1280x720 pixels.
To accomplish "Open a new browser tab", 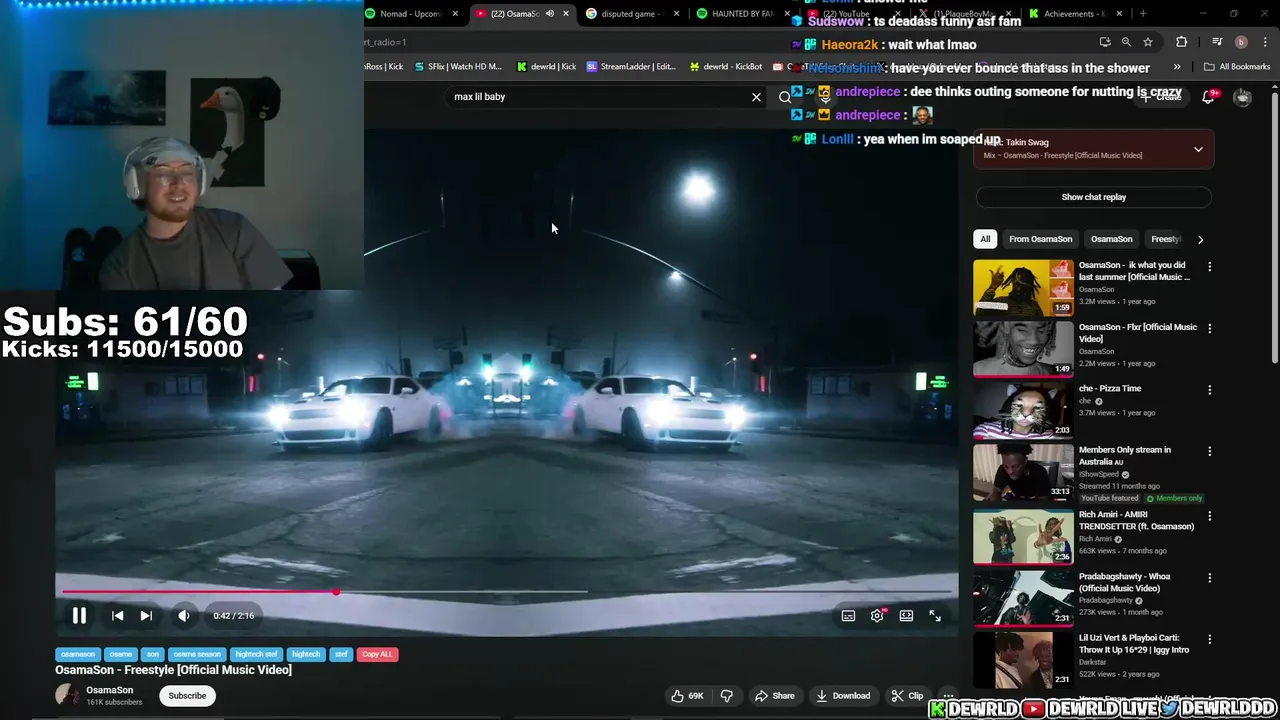I will coord(1143,14).
